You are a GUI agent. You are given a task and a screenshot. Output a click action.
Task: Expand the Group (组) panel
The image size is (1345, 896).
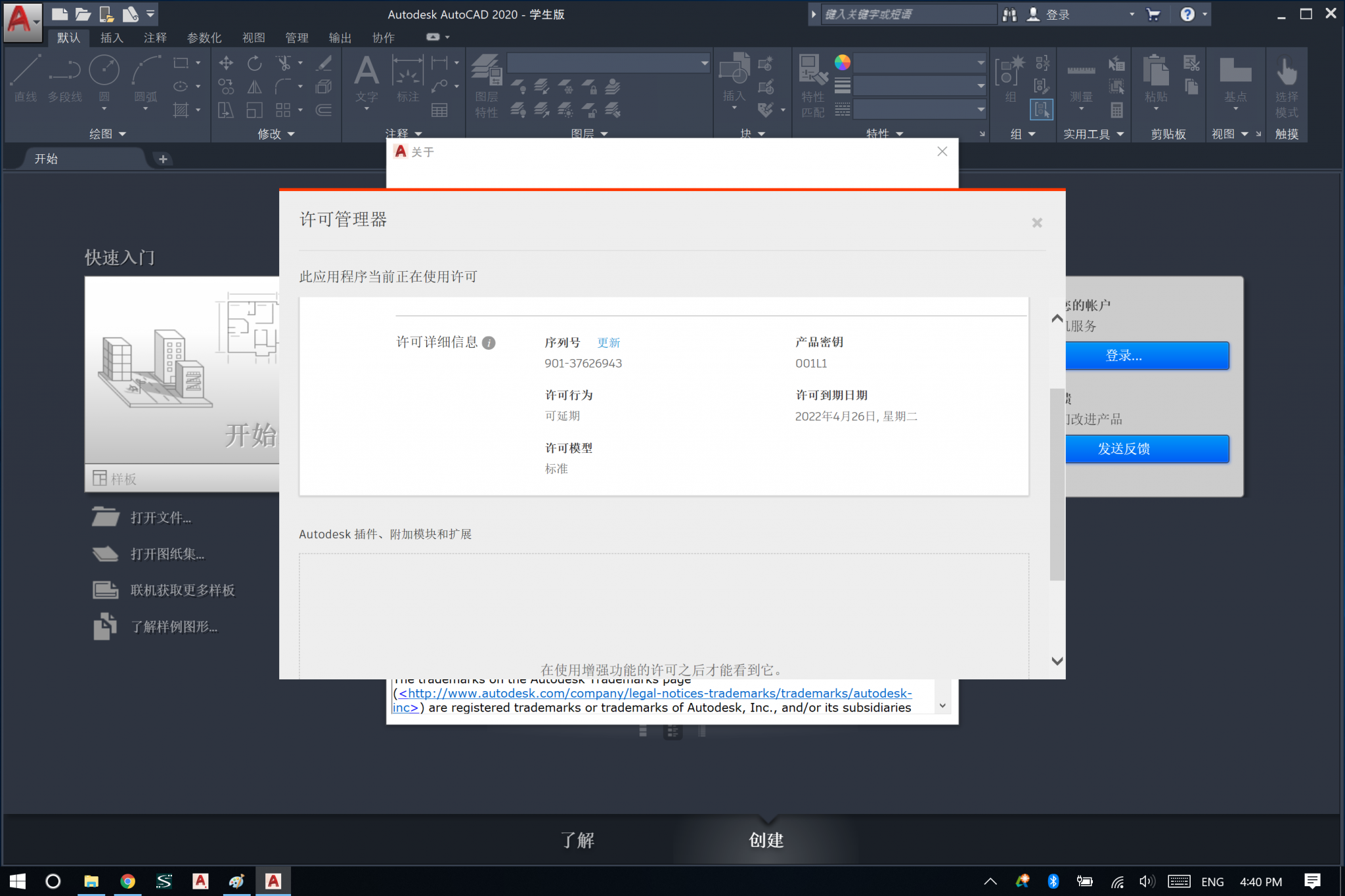(x=1023, y=134)
